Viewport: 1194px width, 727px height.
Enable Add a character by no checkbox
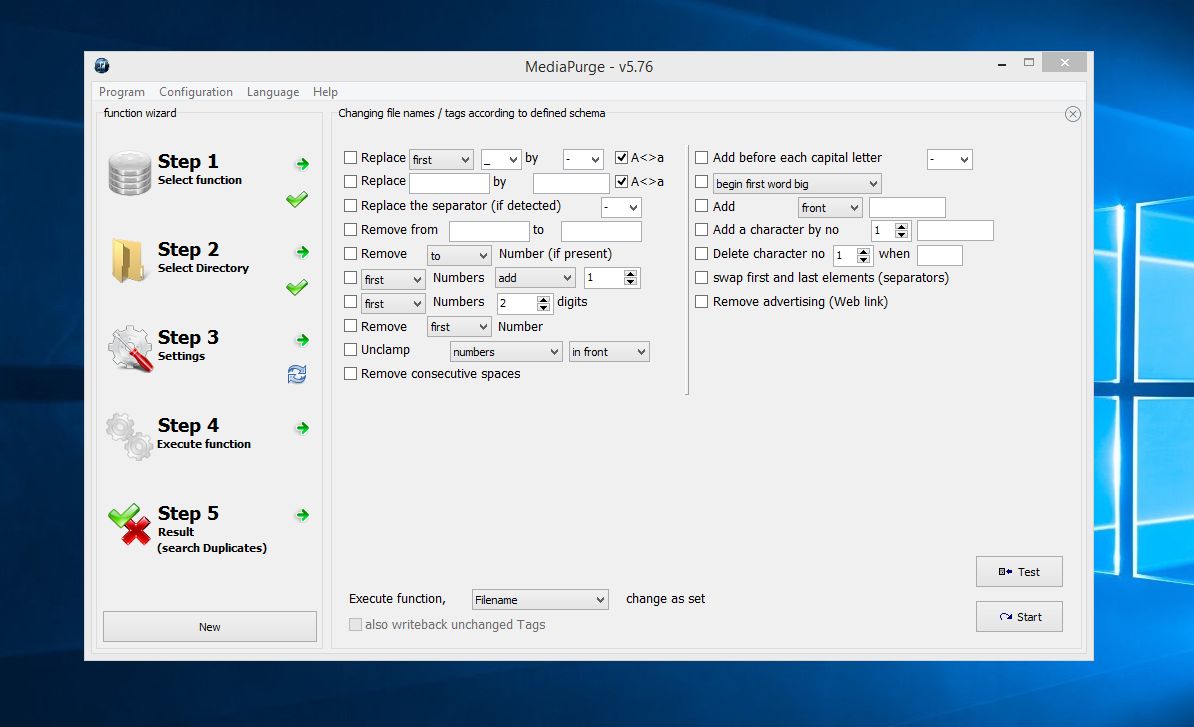pyautogui.click(x=701, y=229)
